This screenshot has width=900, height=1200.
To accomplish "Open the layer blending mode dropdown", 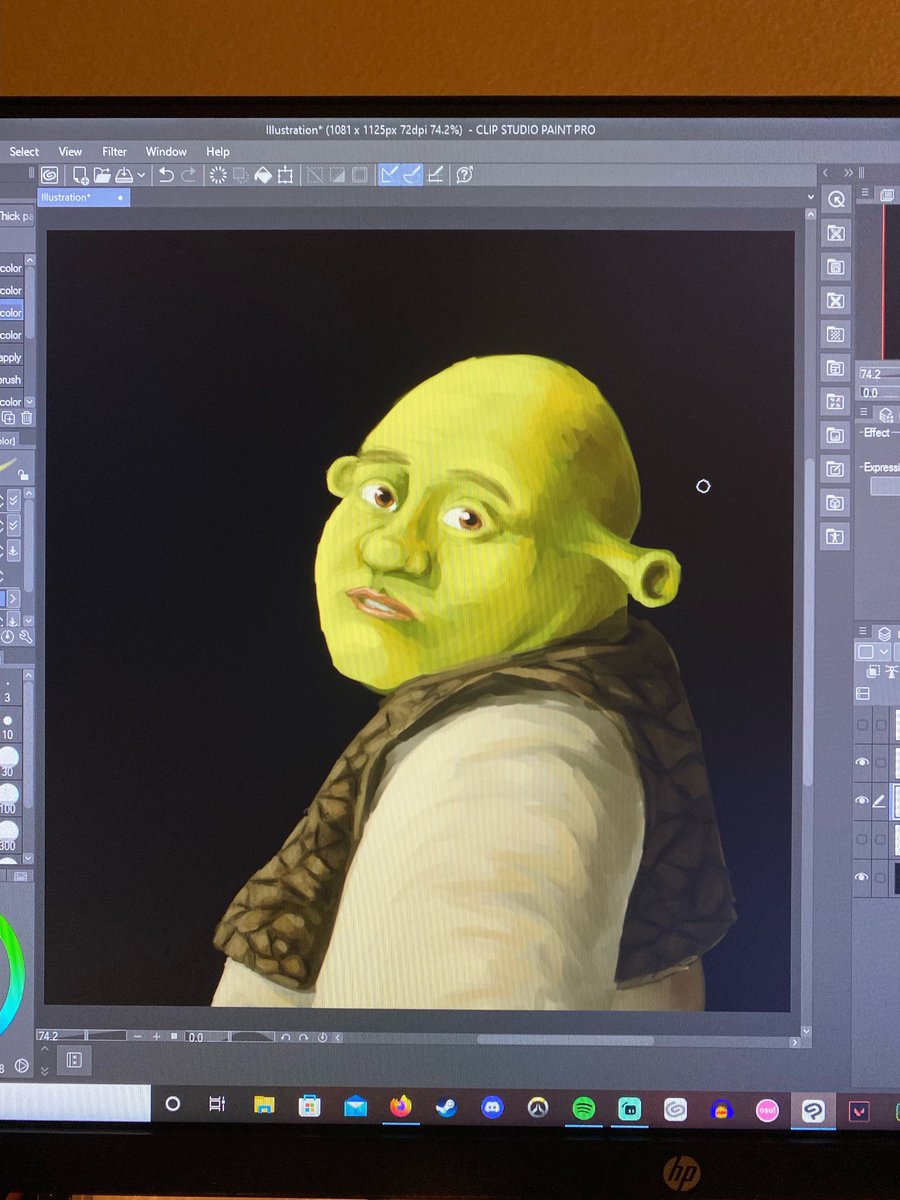I will coord(872,651).
